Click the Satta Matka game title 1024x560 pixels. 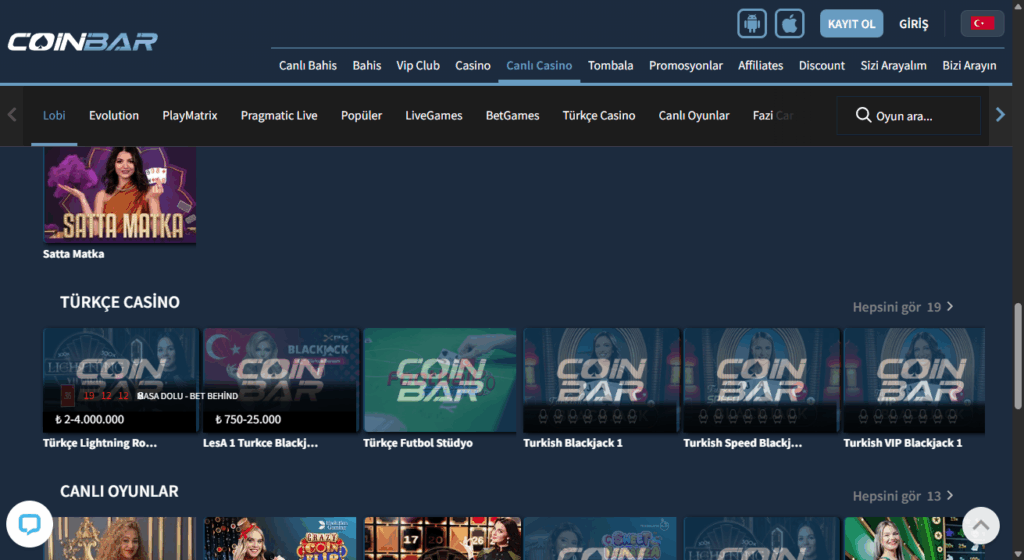click(x=73, y=254)
